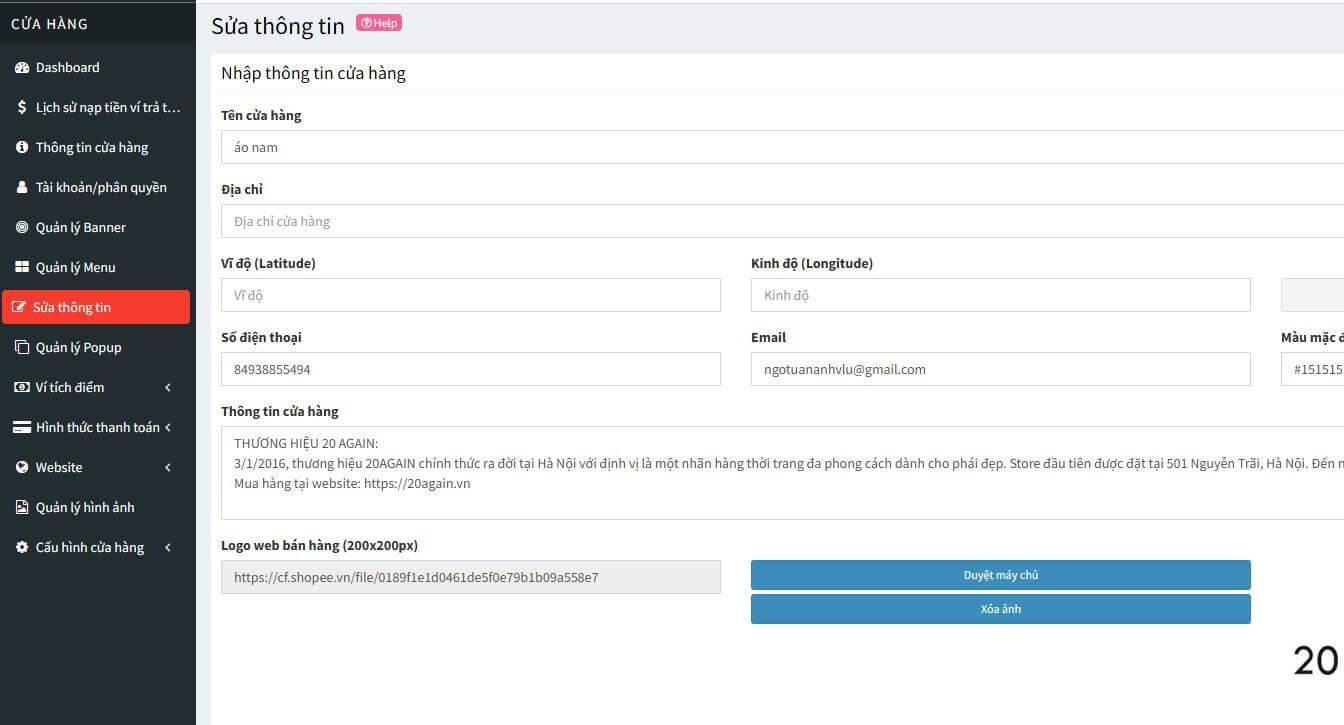Expand the Cấu hình cửa hàng chevron
The height and width of the screenshot is (725, 1344).
(168, 548)
